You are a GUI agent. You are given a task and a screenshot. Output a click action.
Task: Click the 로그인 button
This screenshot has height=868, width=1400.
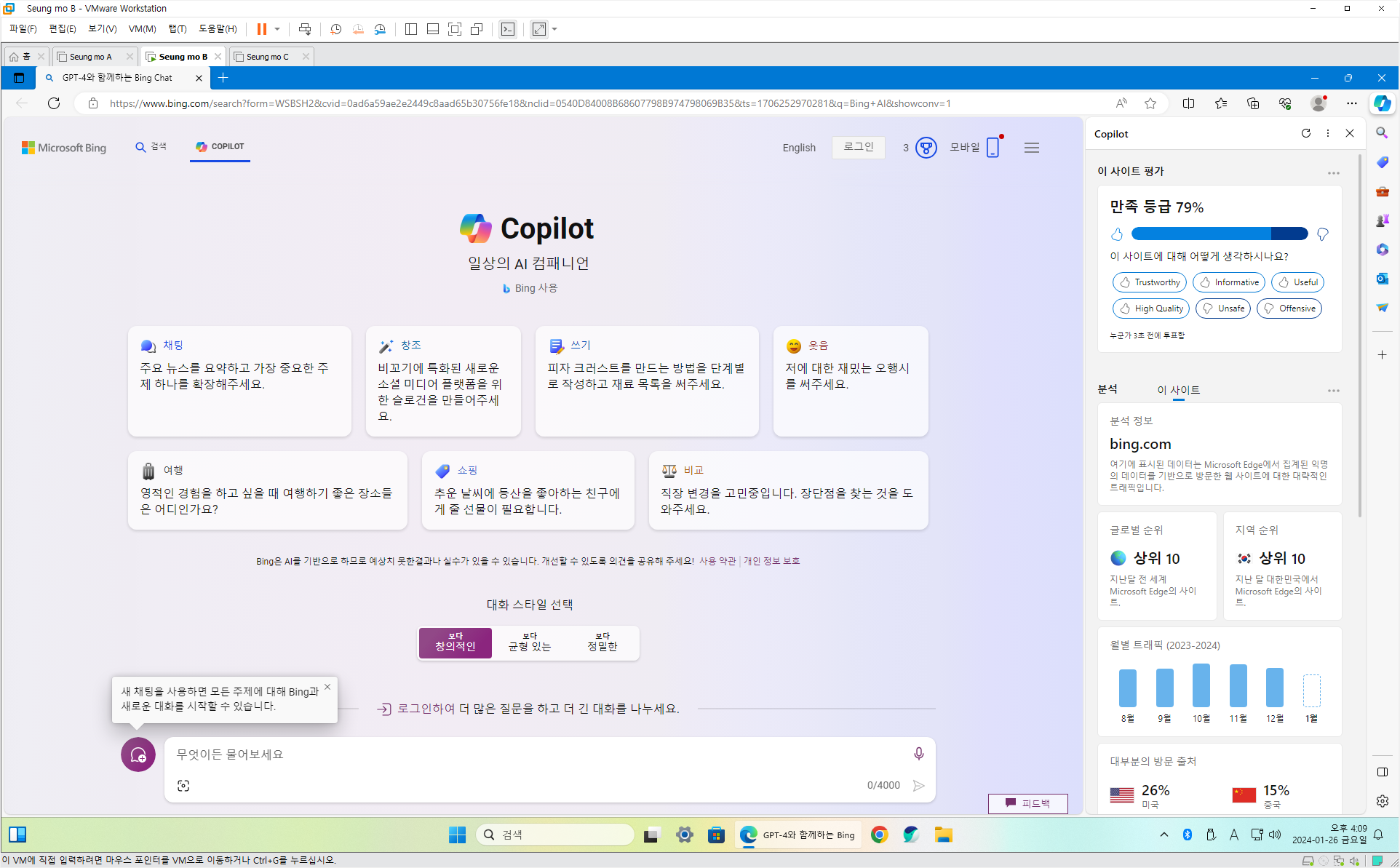coord(858,147)
